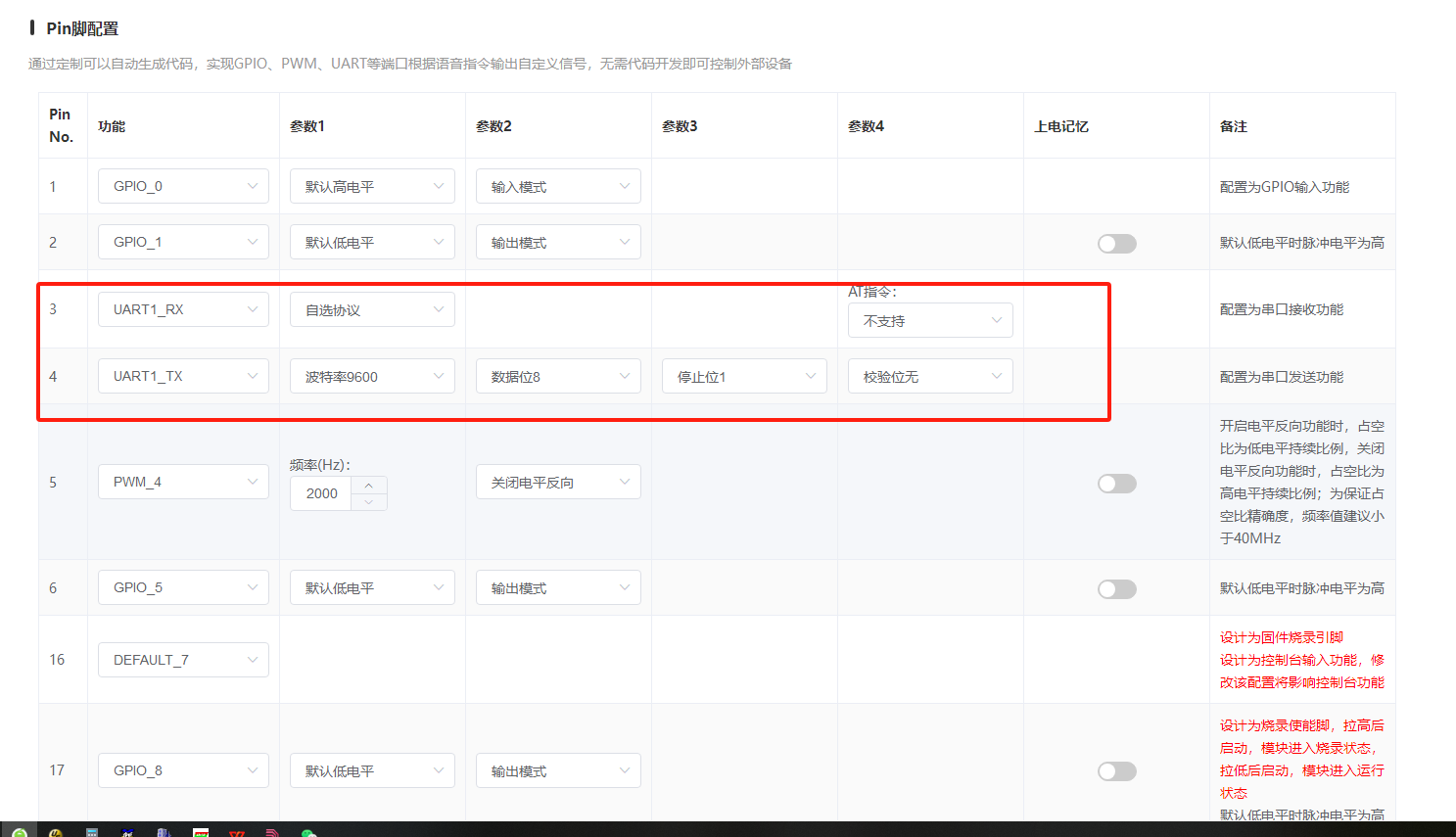Click the WeChat icon in the taskbar
Screen dimensions: 1456x837
[308, 833]
